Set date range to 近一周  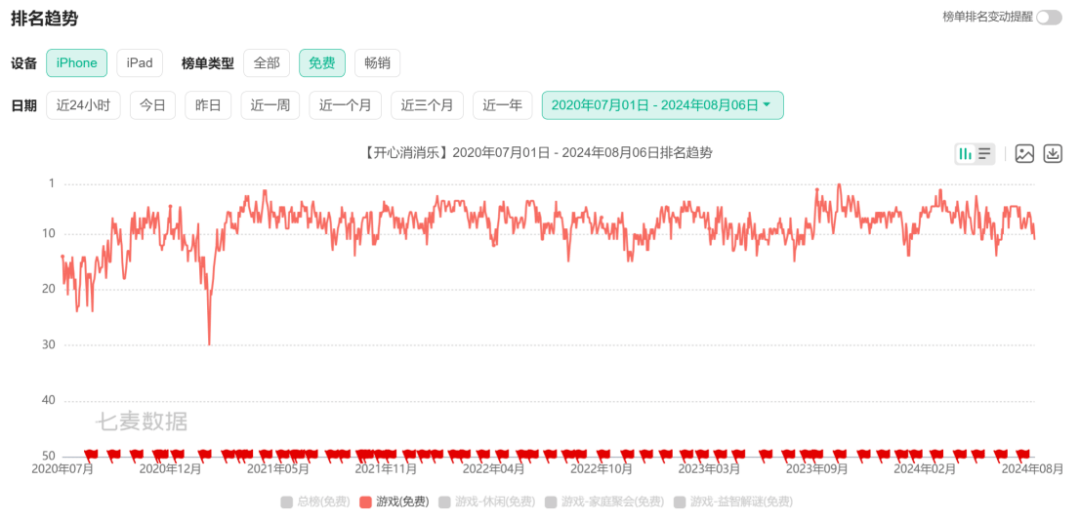[x=270, y=105]
